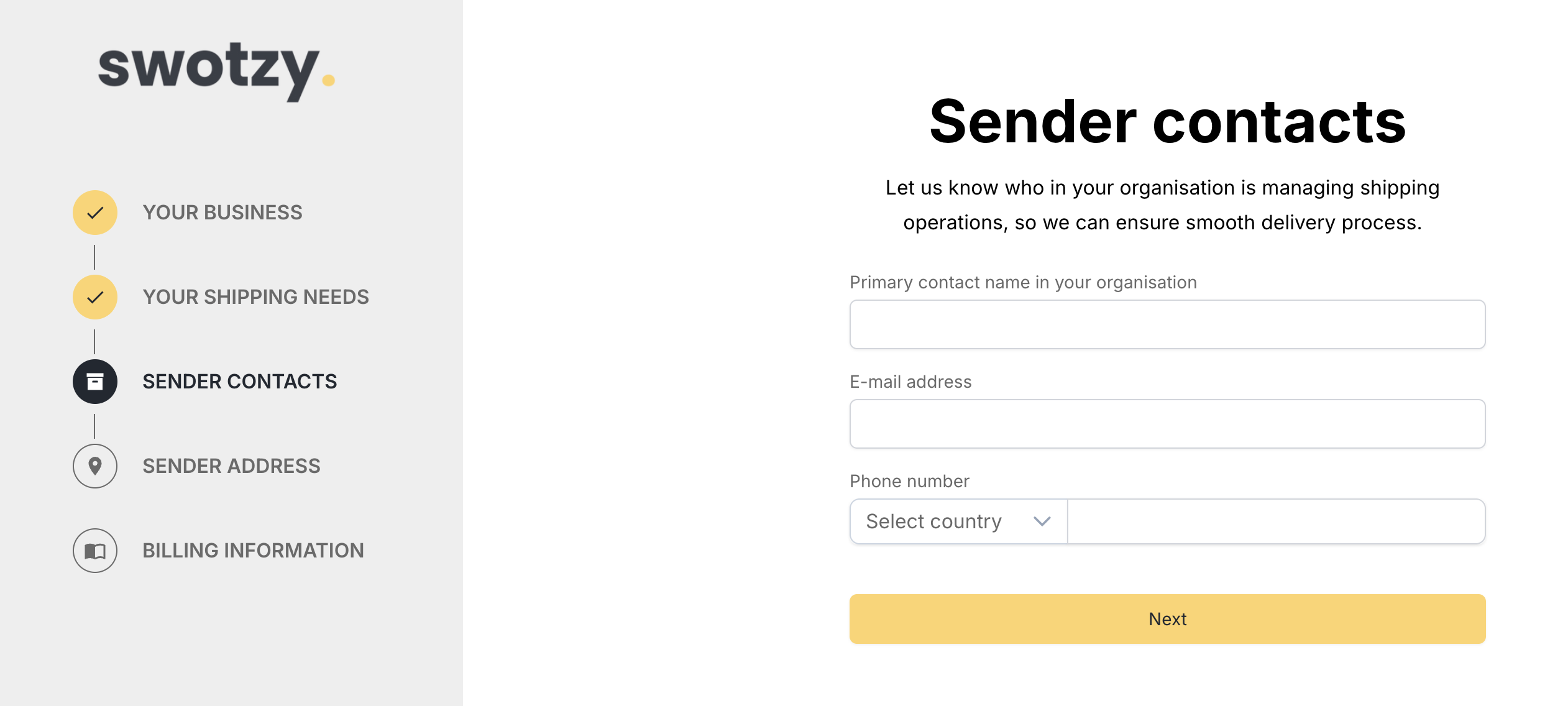Image resolution: width=1568 pixels, height=706 pixels.
Task: Click the Sender Address map pin icon
Action: (x=94, y=466)
